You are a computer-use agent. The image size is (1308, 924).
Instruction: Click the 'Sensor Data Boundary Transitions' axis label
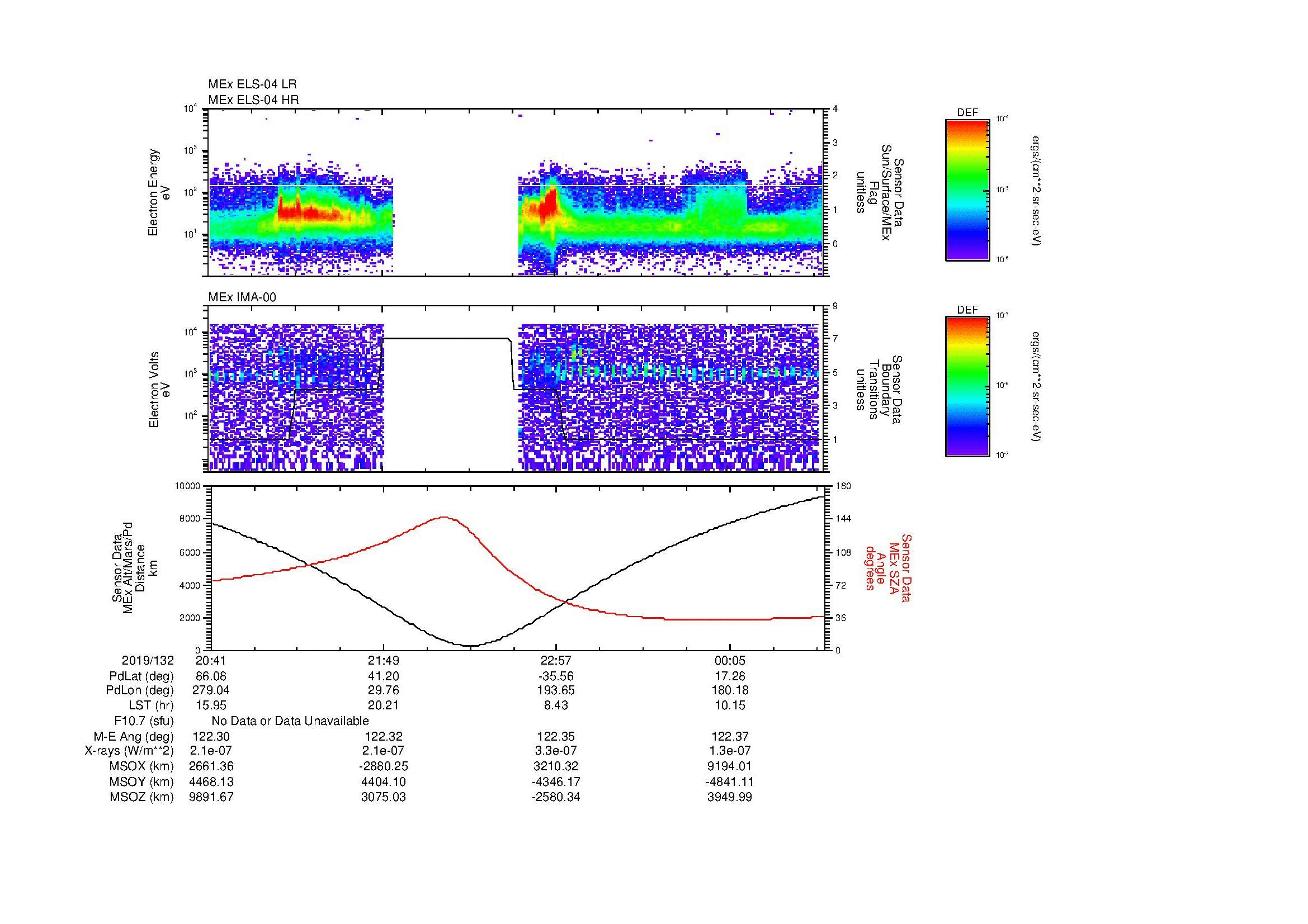[881, 390]
